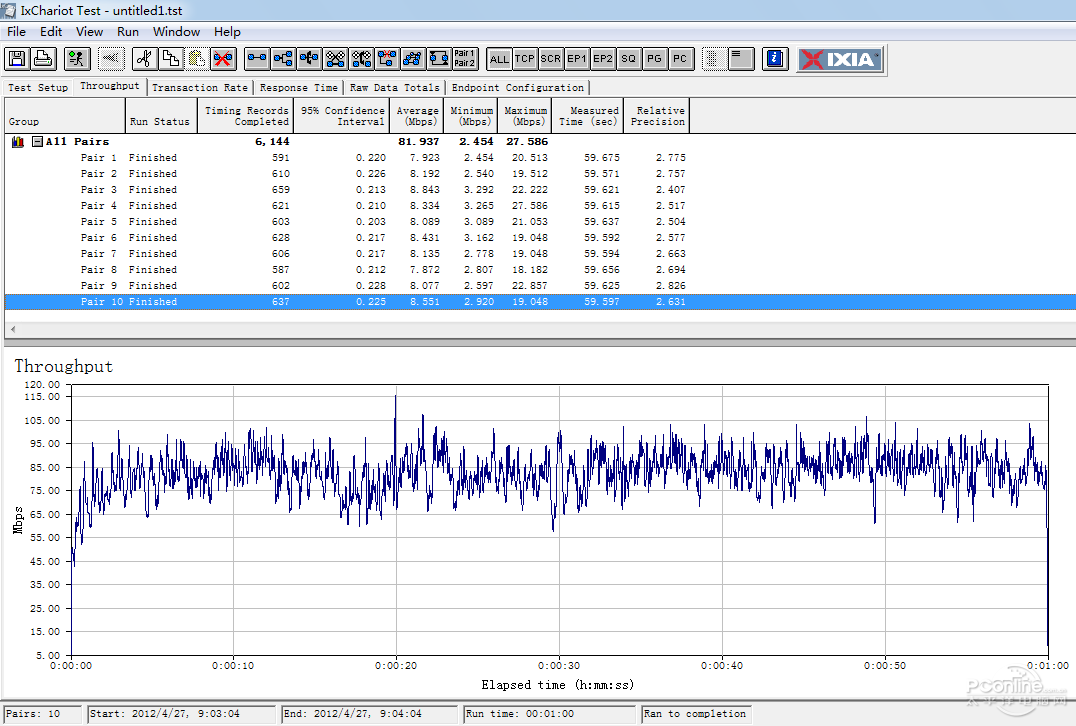Open the Raw Data Totals tab

point(395,88)
